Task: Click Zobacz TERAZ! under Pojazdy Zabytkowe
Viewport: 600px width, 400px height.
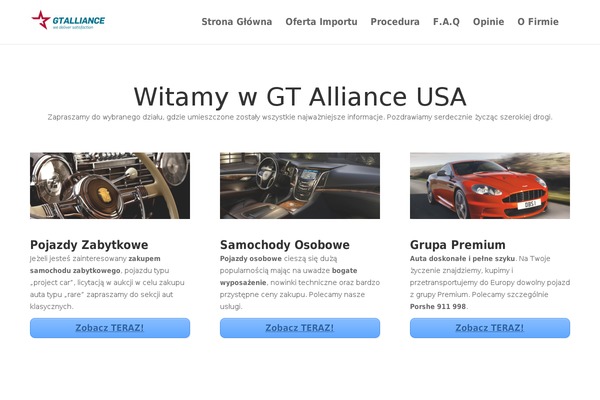Action: coord(110,328)
